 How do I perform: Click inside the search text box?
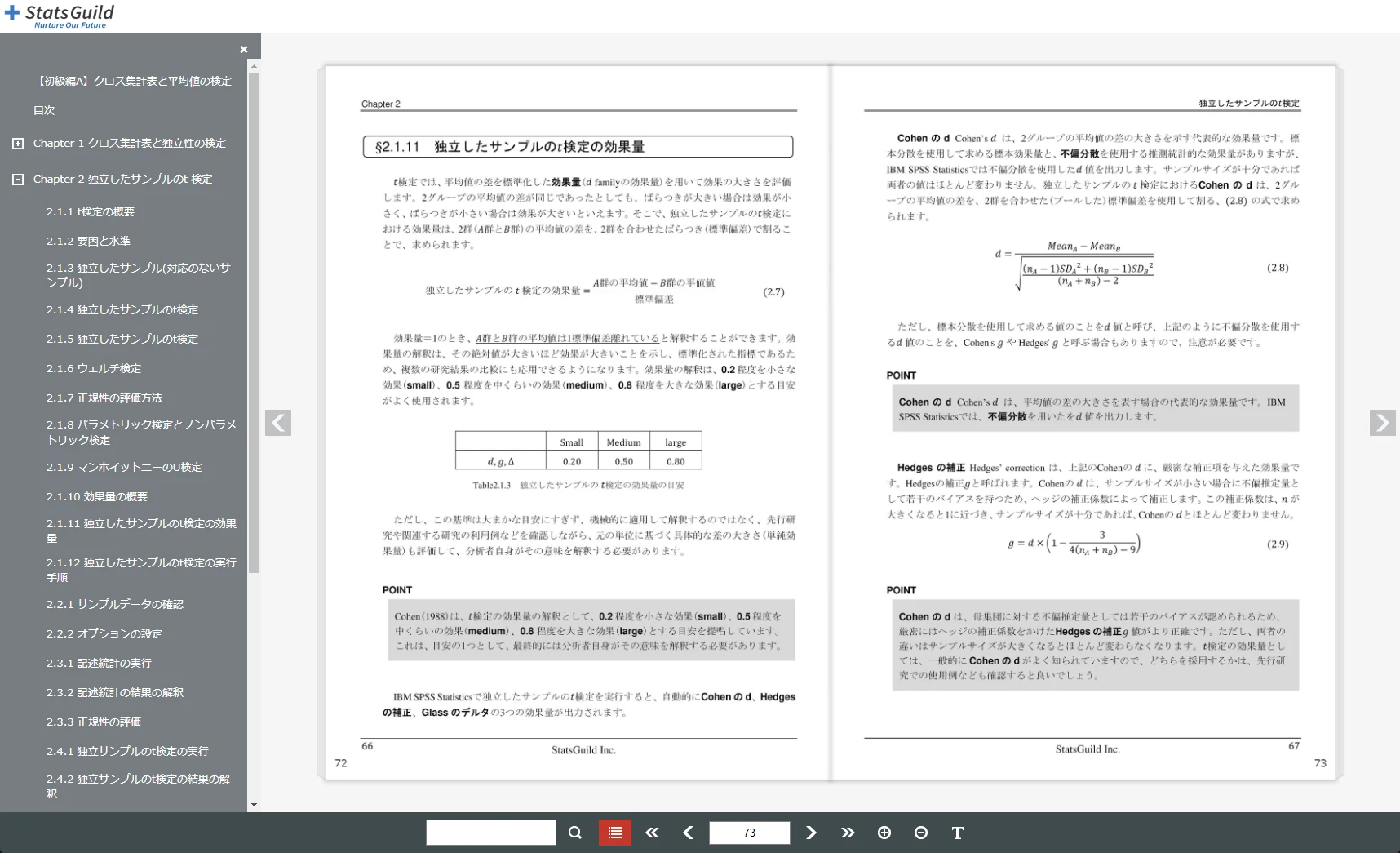coord(490,833)
